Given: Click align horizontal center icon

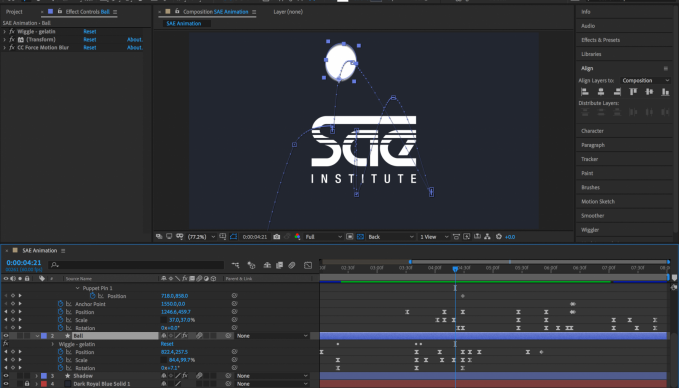Looking at the screenshot, I should tap(601, 91).
